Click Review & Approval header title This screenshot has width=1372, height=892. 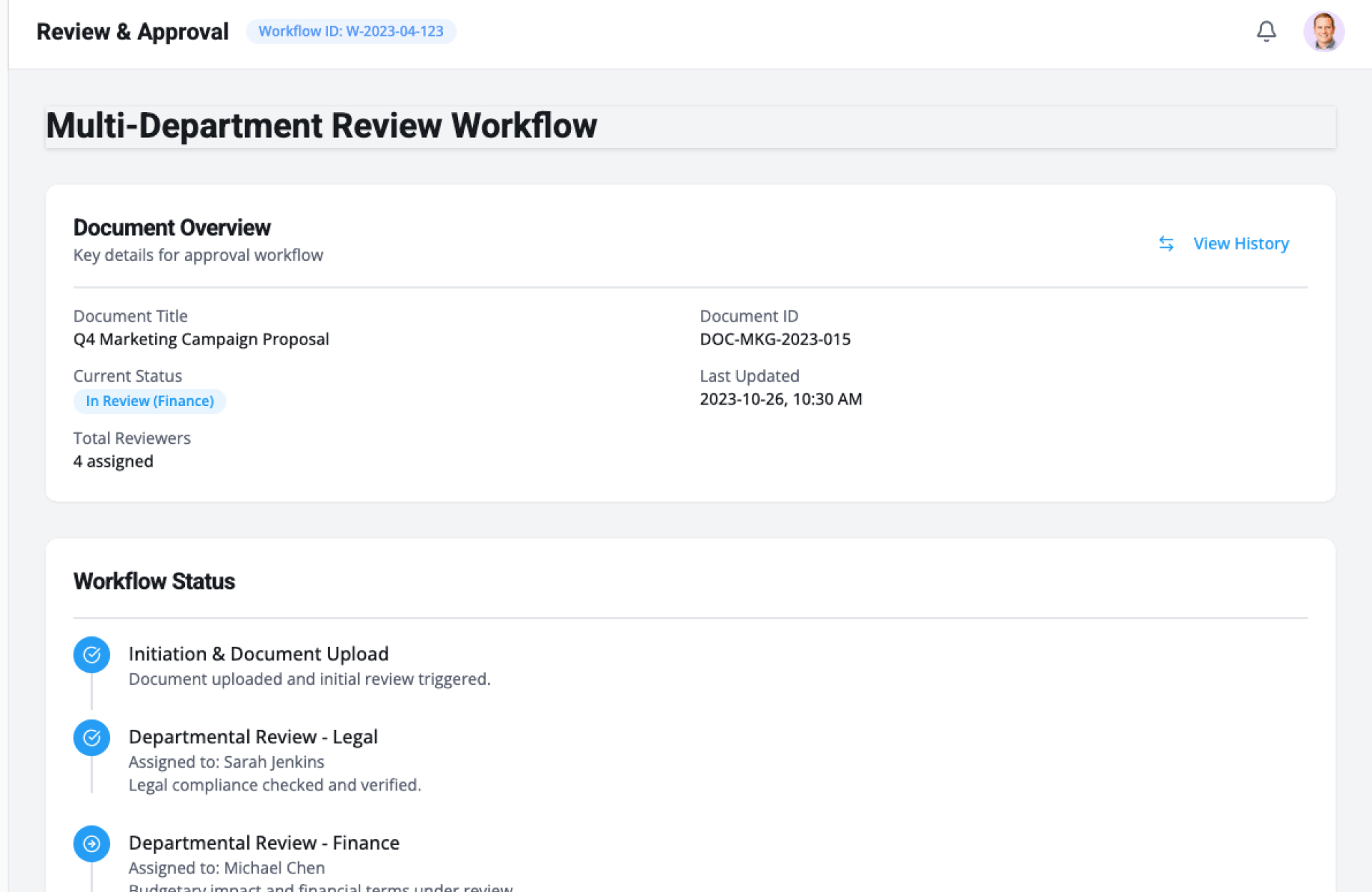click(132, 31)
